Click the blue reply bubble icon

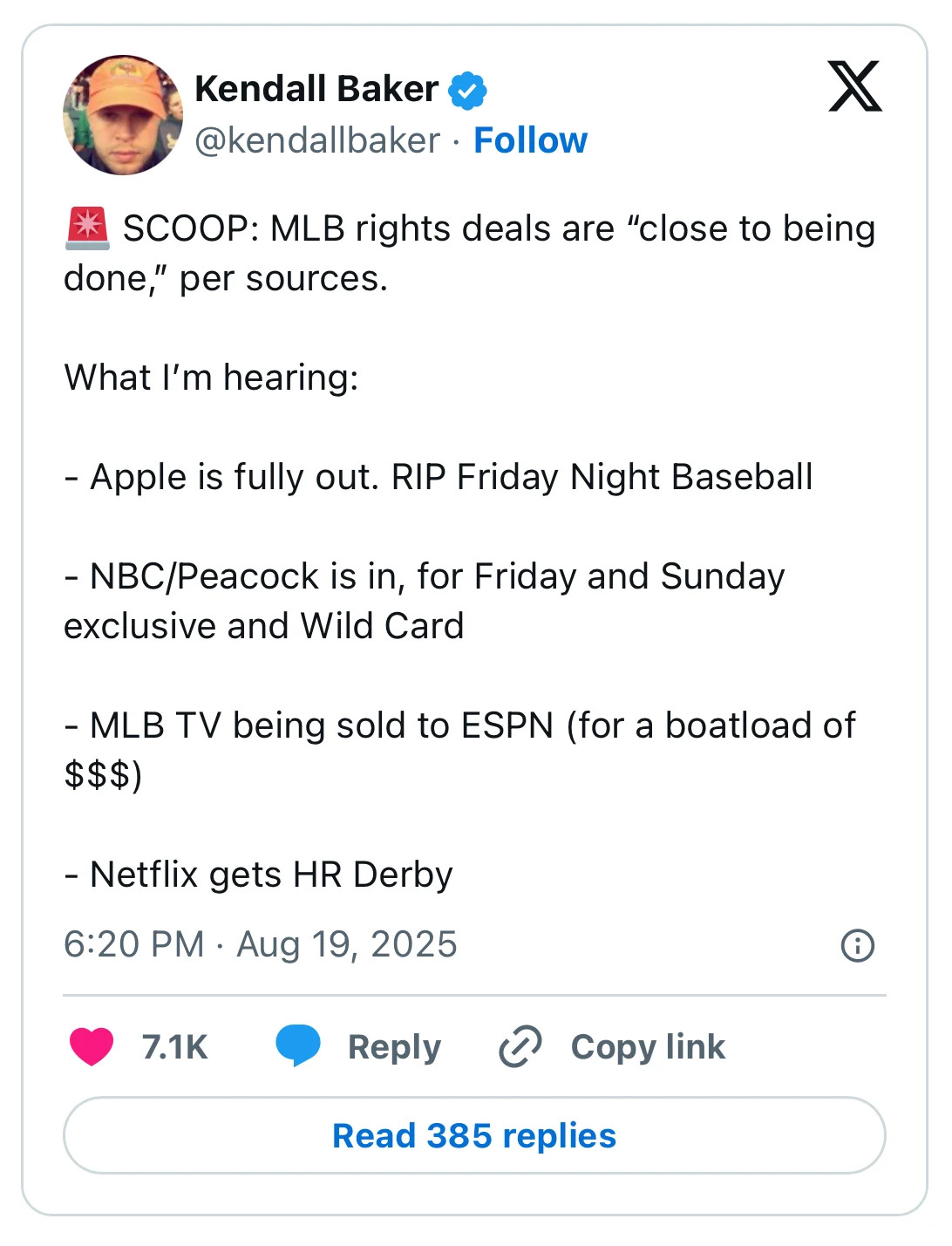pyautogui.click(x=298, y=1045)
